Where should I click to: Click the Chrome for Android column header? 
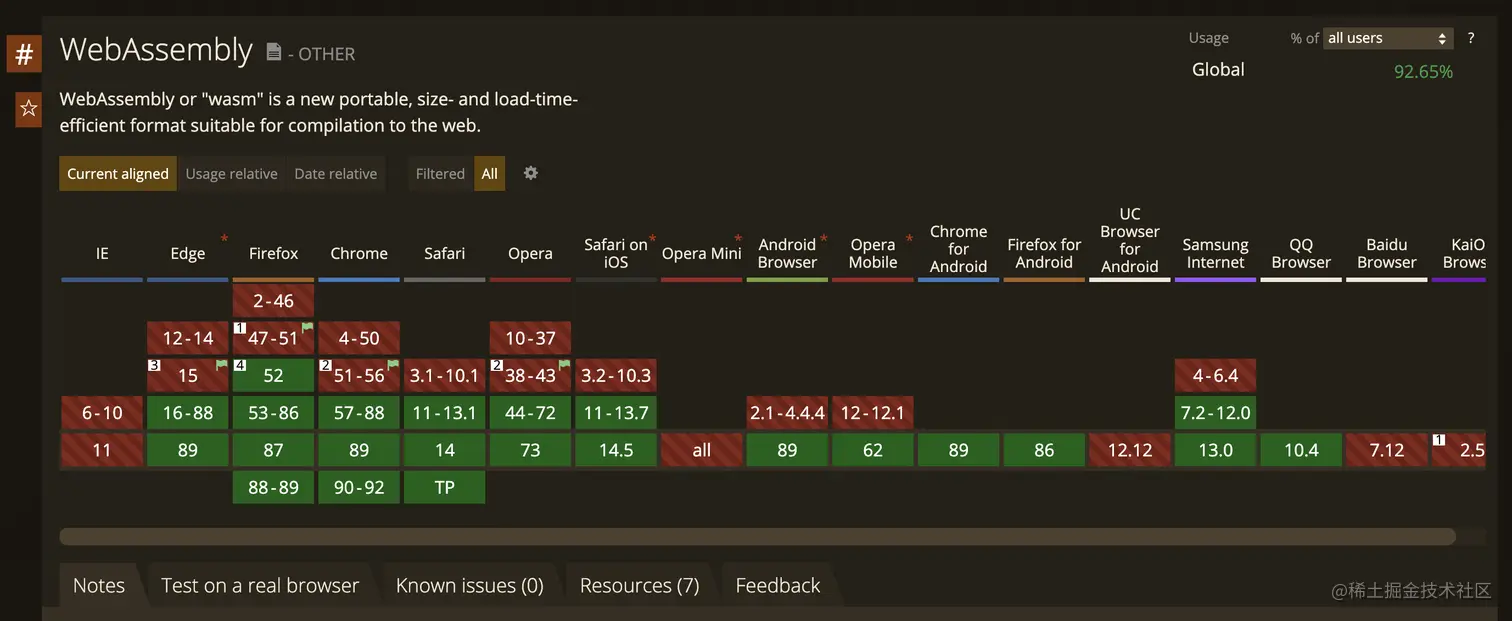tap(958, 249)
